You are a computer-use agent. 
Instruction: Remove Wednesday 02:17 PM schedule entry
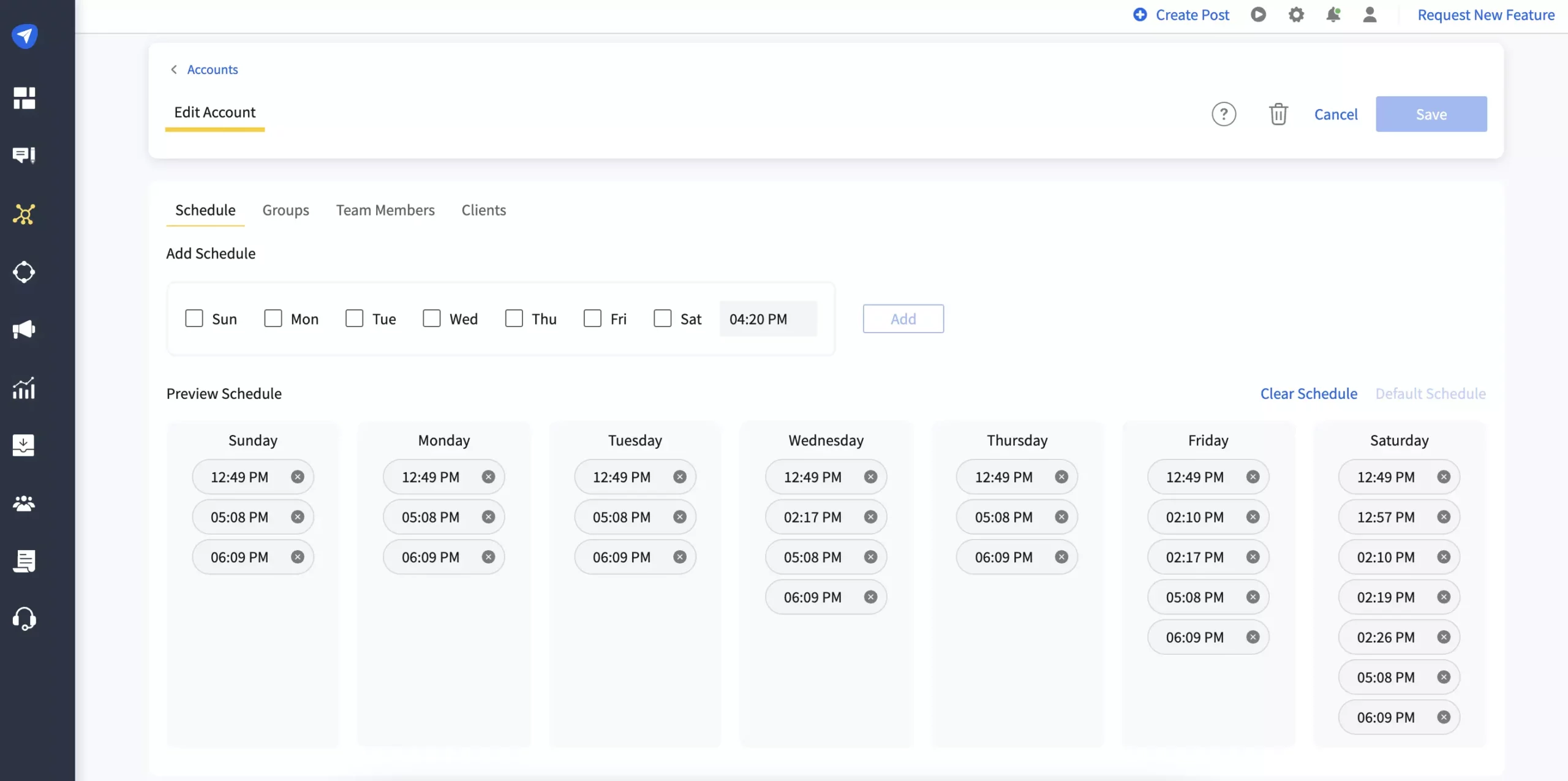pos(870,517)
